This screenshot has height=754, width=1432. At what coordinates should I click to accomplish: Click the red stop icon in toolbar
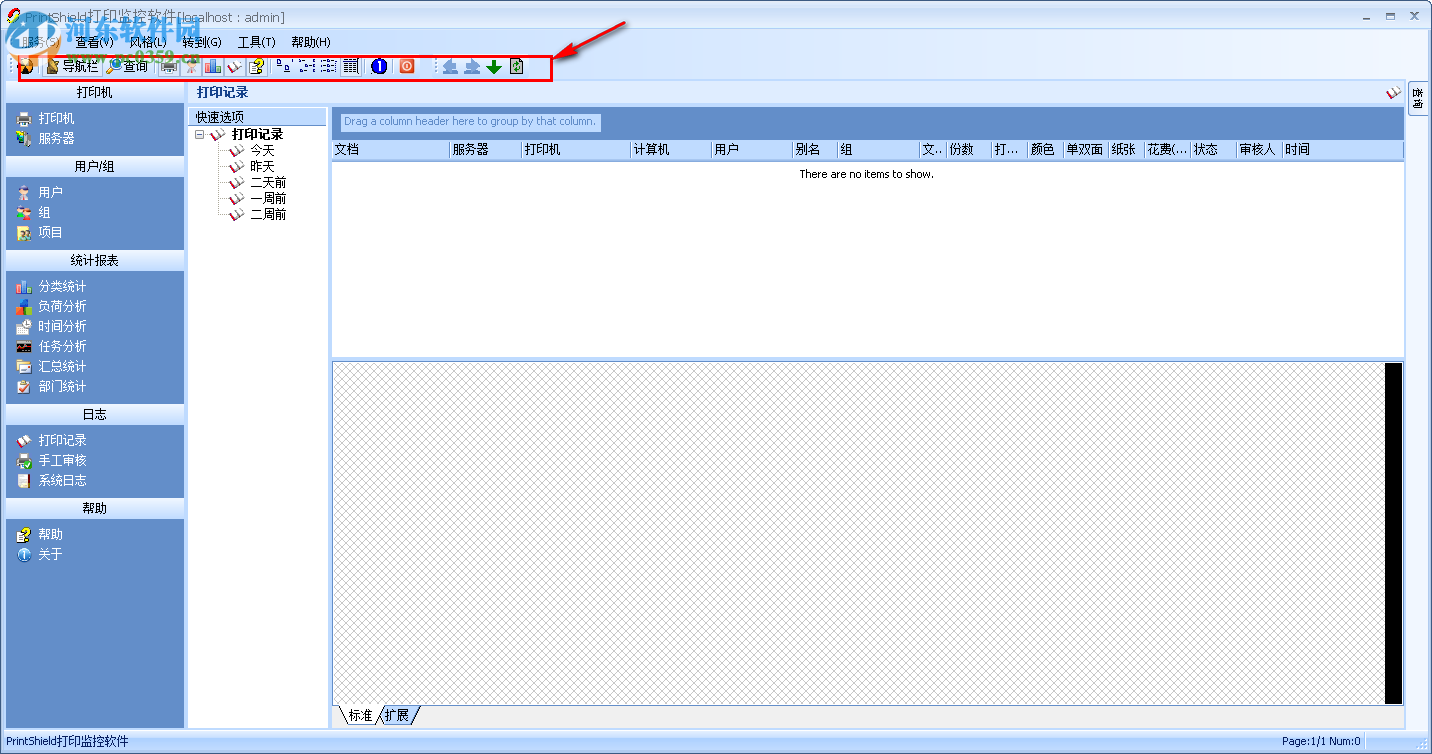(x=407, y=66)
